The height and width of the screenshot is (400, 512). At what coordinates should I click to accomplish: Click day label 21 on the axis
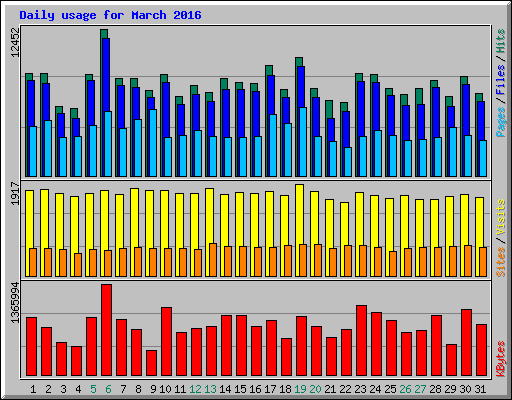pyautogui.click(x=330, y=389)
